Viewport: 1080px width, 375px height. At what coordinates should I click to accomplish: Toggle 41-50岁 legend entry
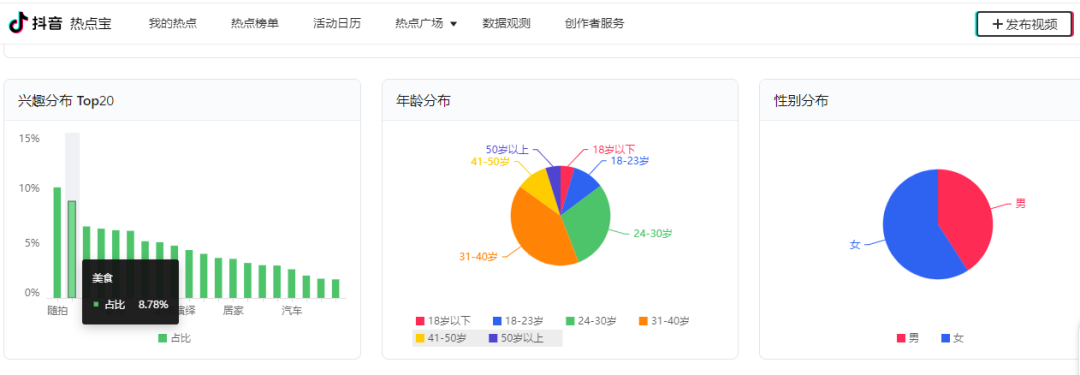tap(441, 338)
